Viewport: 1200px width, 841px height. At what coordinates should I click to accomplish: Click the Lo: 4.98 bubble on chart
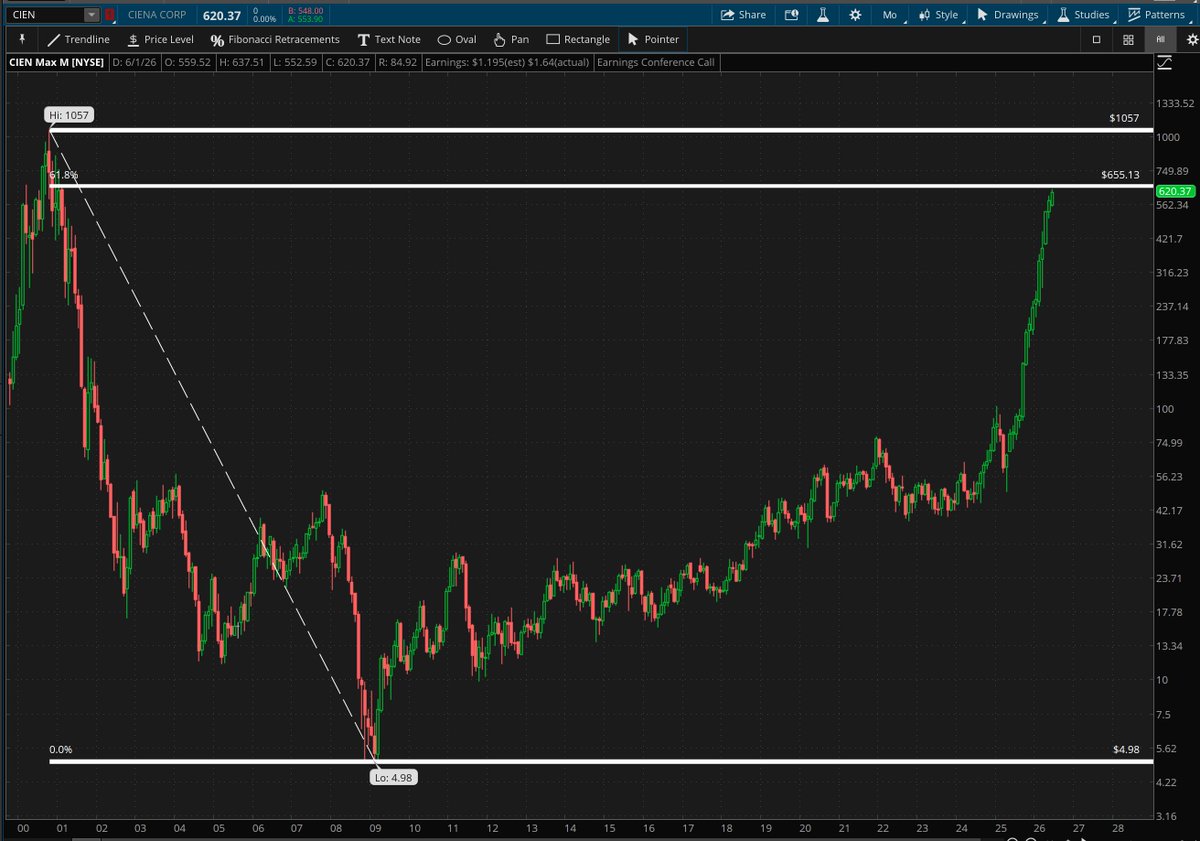(393, 776)
